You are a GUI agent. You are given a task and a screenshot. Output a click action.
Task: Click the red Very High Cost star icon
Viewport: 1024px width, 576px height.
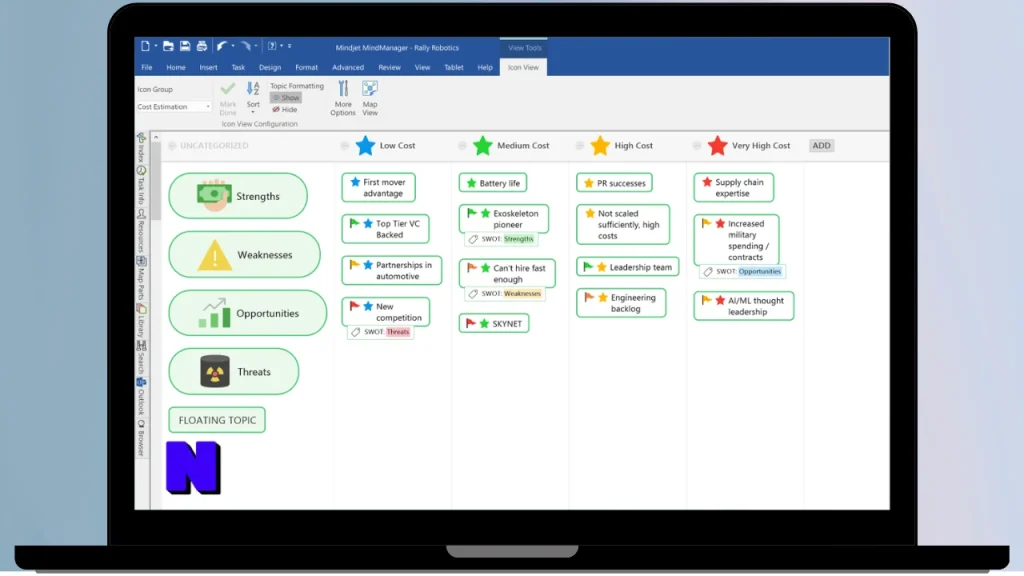[717, 146]
